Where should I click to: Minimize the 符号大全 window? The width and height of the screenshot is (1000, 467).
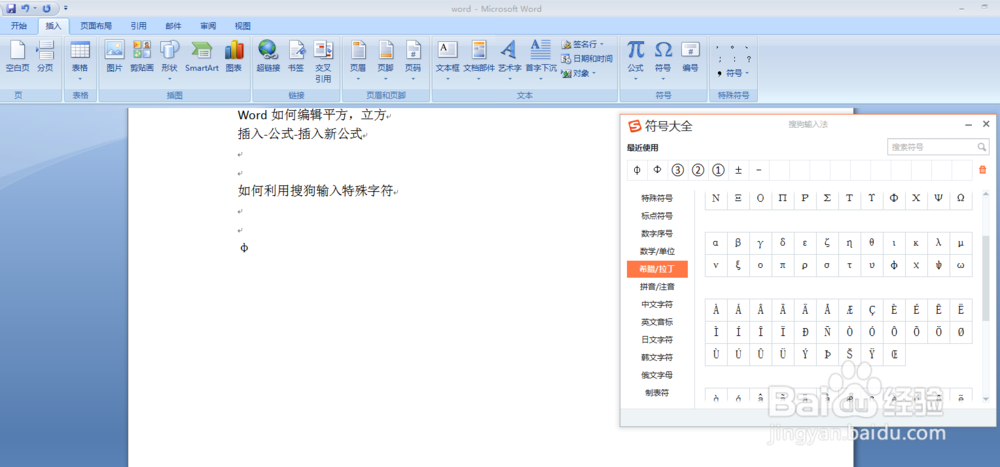click(x=969, y=125)
